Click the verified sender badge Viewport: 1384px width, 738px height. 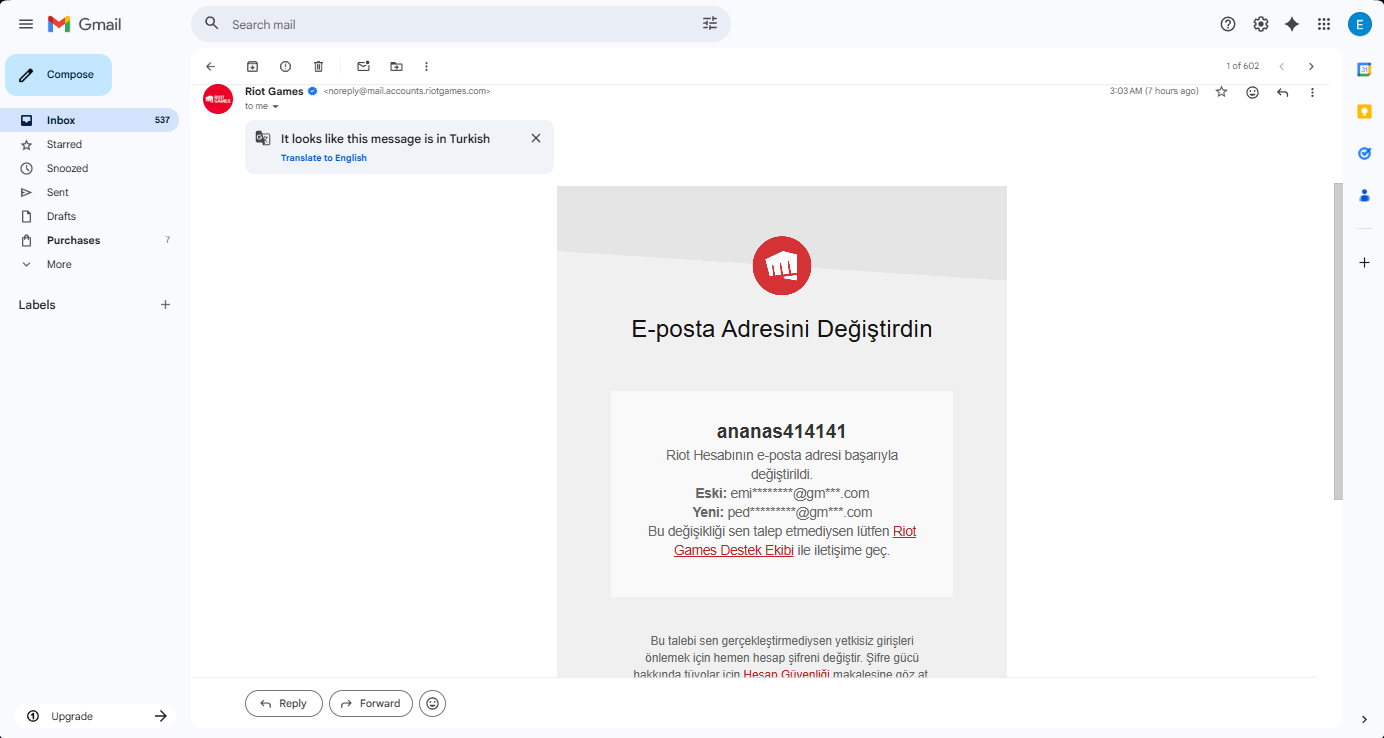pos(312,91)
